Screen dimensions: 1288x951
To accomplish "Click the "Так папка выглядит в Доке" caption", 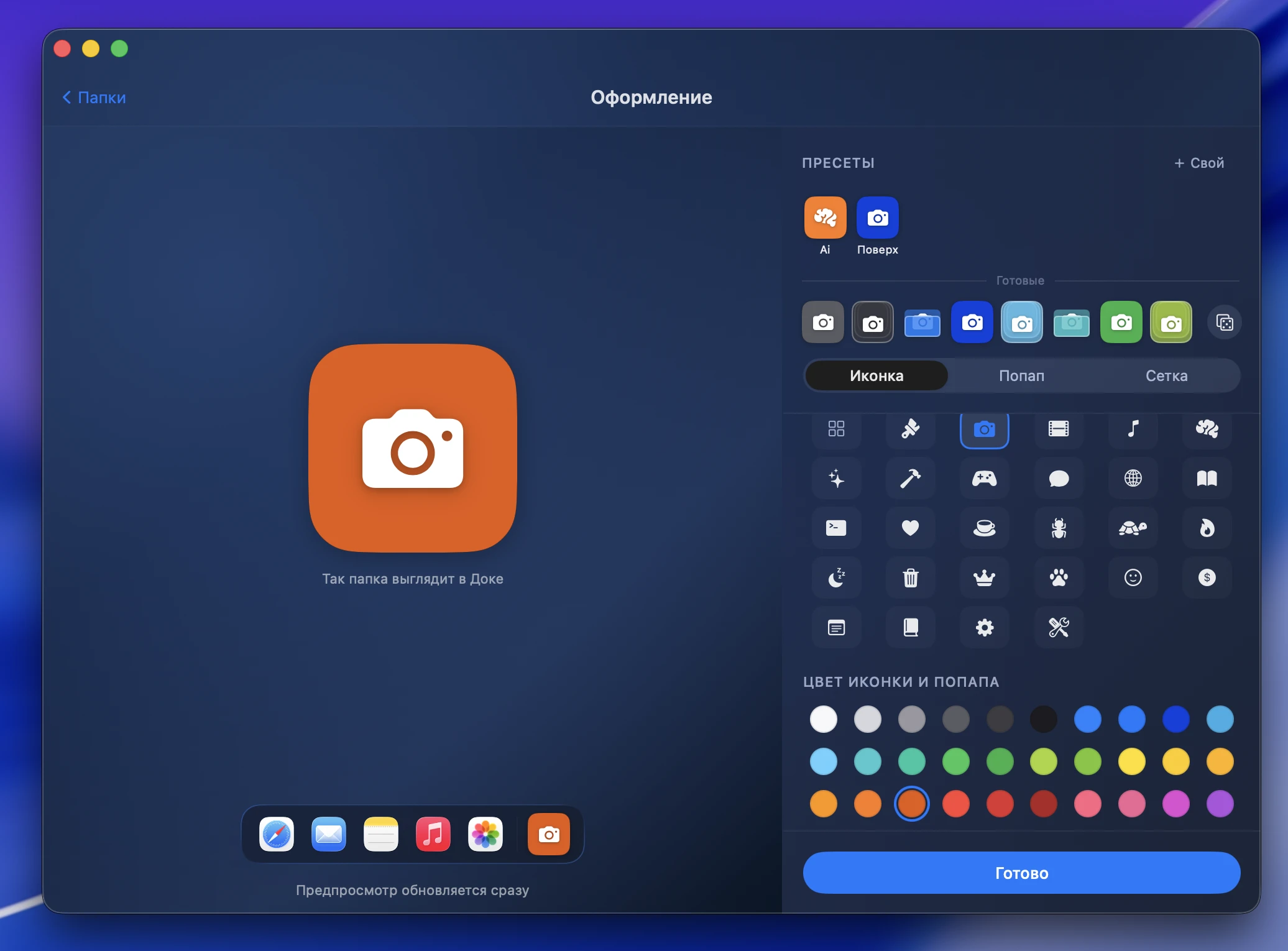I will tap(413, 579).
